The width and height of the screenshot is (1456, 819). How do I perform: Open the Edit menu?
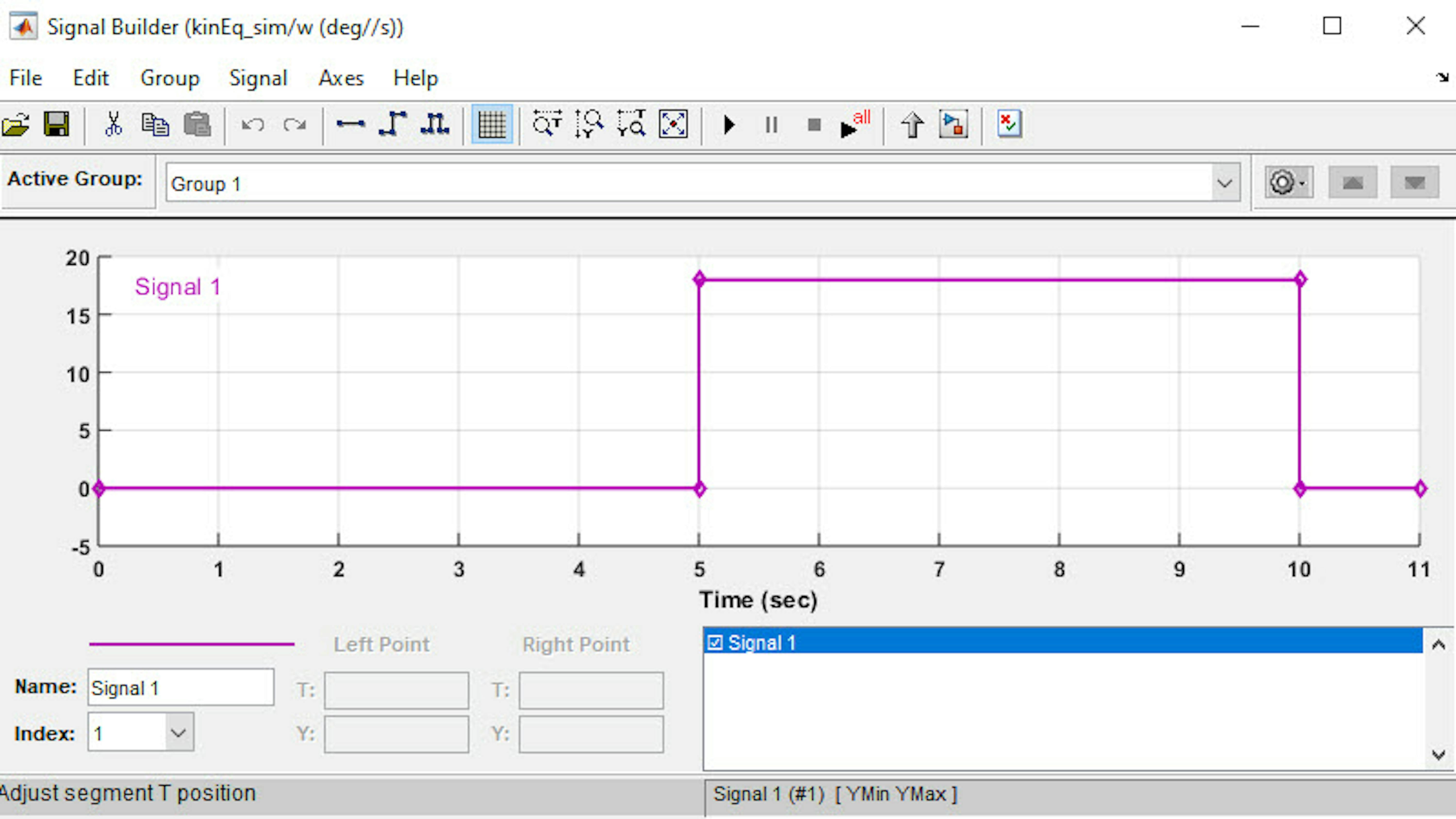tap(91, 78)
